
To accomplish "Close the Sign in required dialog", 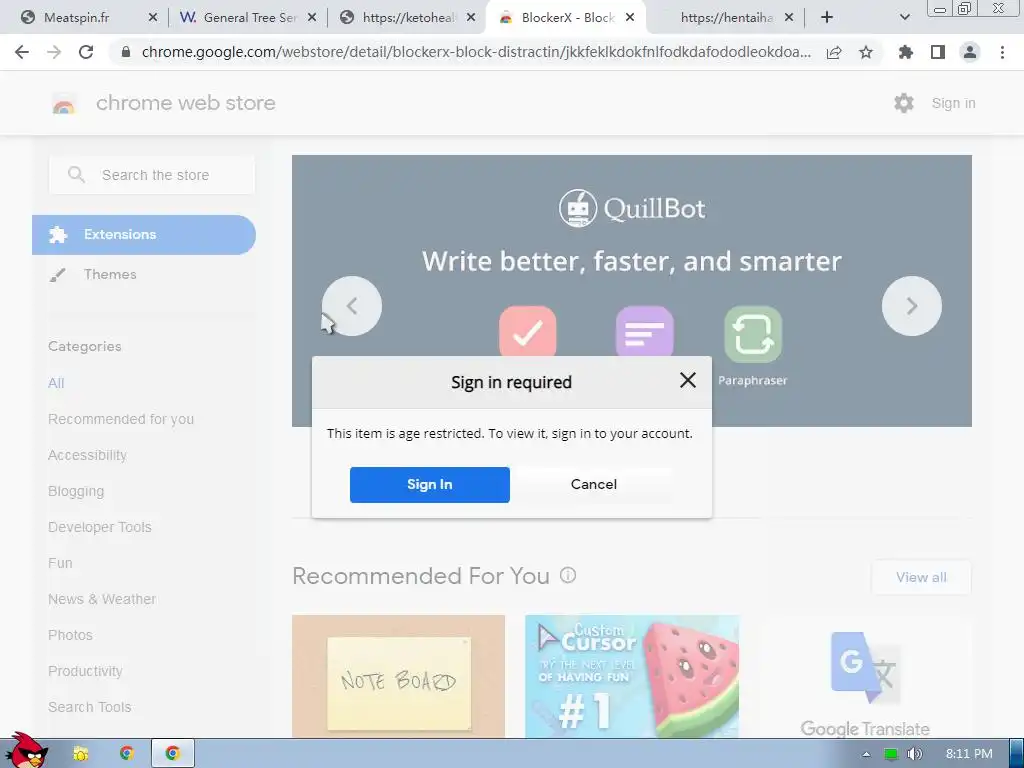I will (x=688, y=380).
